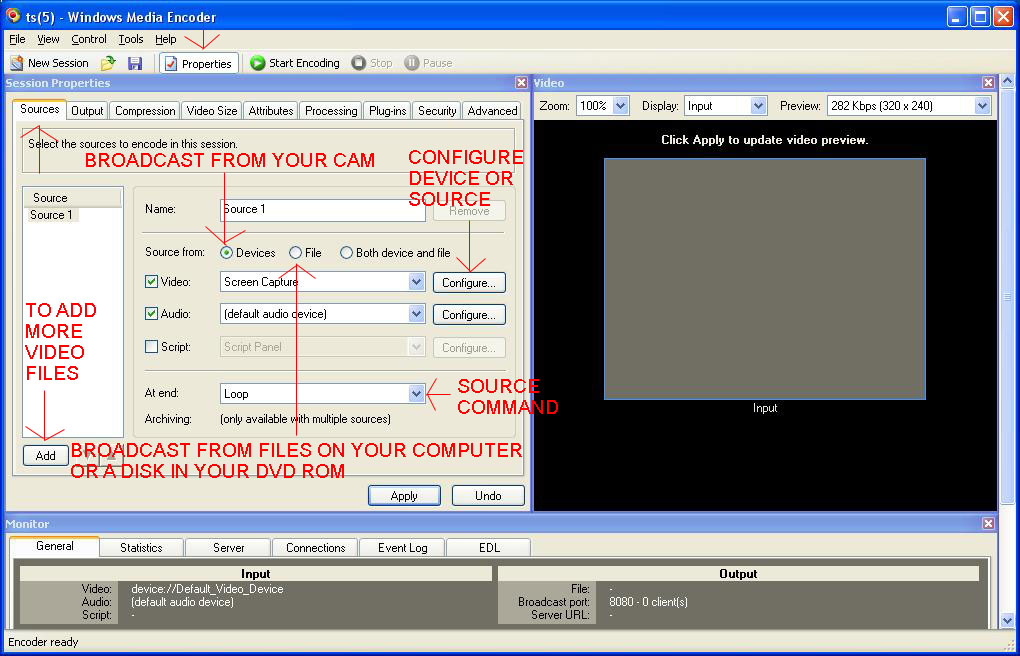The width and height of the screenshot is (1020, 656).
Task: Select the Sources tab
Action: tap(40, 109)
